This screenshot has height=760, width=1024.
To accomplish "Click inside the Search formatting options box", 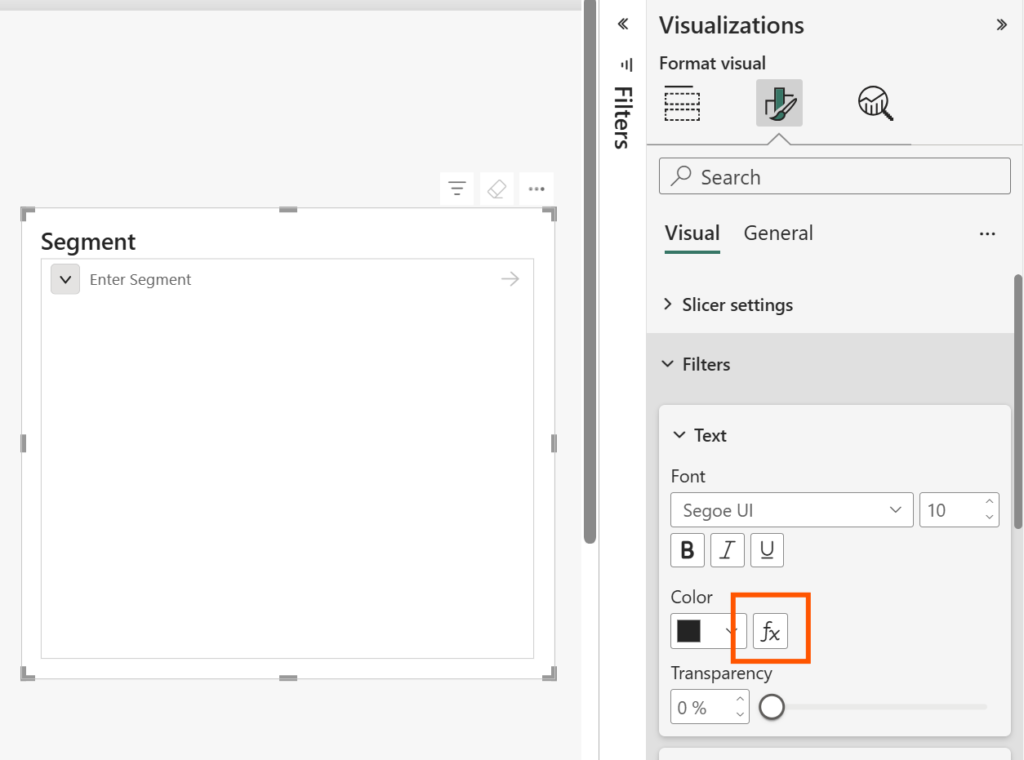I will pos(835,176).
